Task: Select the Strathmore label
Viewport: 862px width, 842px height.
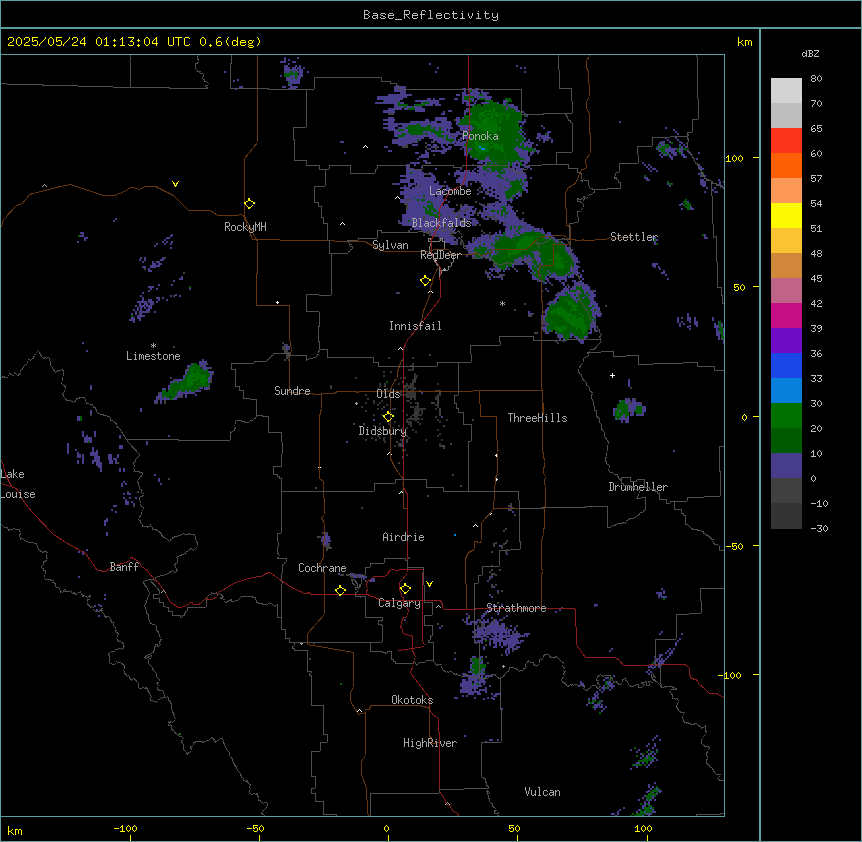Action: pyautogui.click(x=516, y=608)
